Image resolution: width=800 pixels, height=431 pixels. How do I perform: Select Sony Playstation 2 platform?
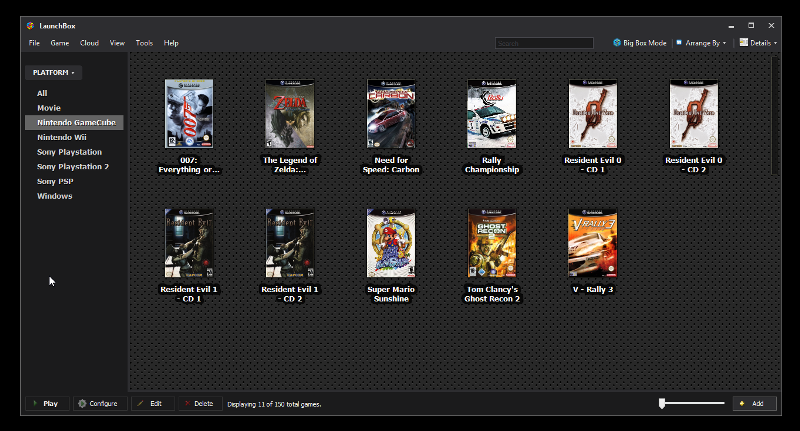tap(74, 167)
